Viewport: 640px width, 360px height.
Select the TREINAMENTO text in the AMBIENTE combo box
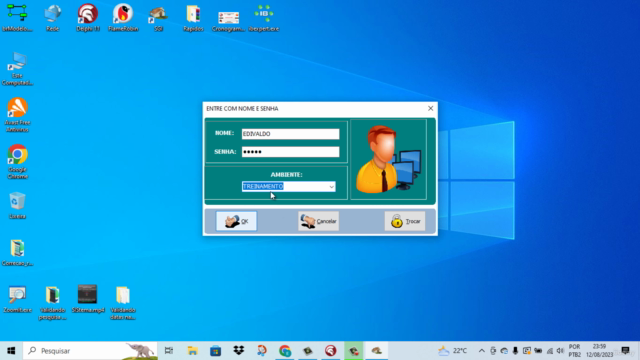point(263,187)
